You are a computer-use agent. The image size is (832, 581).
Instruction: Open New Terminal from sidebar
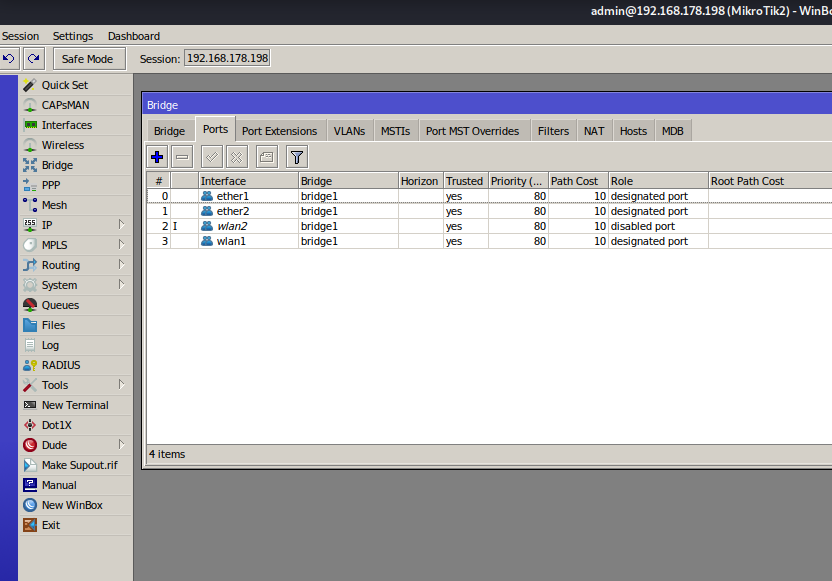click(x=75, y=405)
